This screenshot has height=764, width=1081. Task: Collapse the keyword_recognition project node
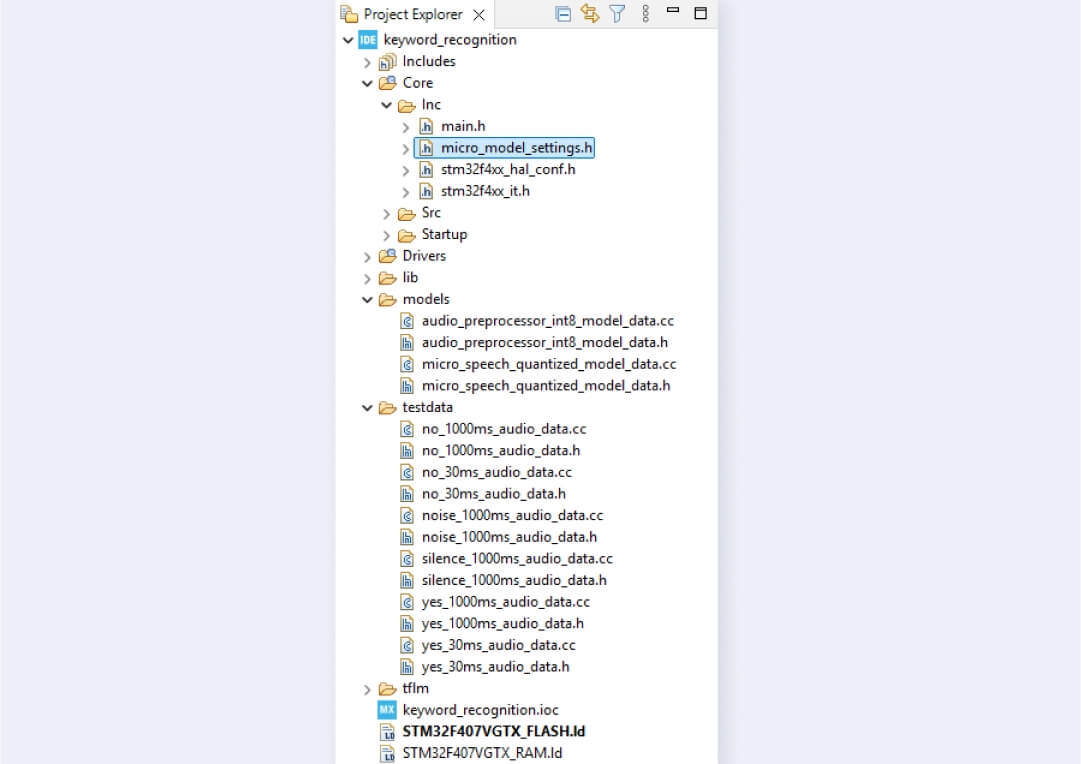point(348,40)
